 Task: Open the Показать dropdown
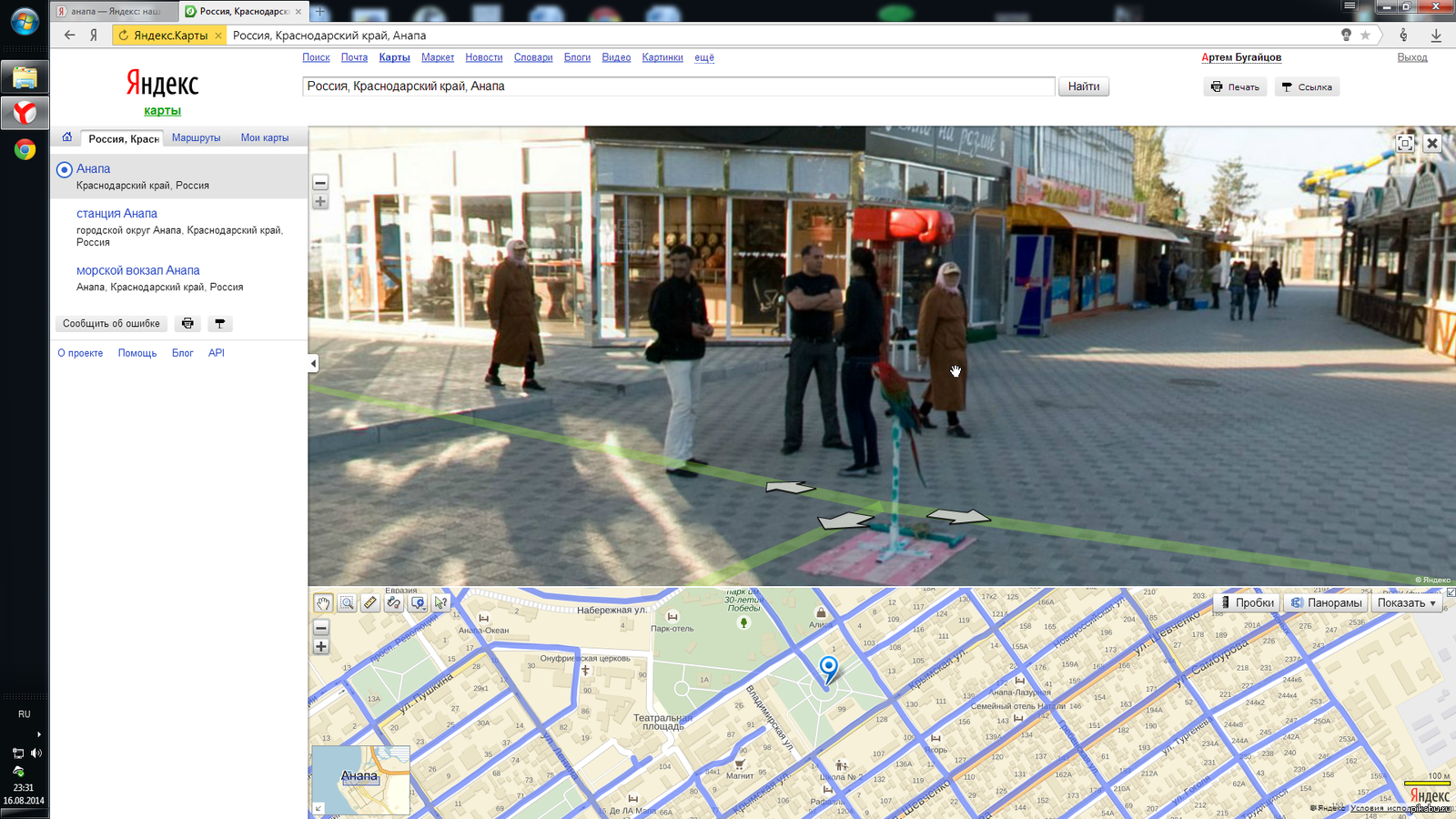(1406, 602)
